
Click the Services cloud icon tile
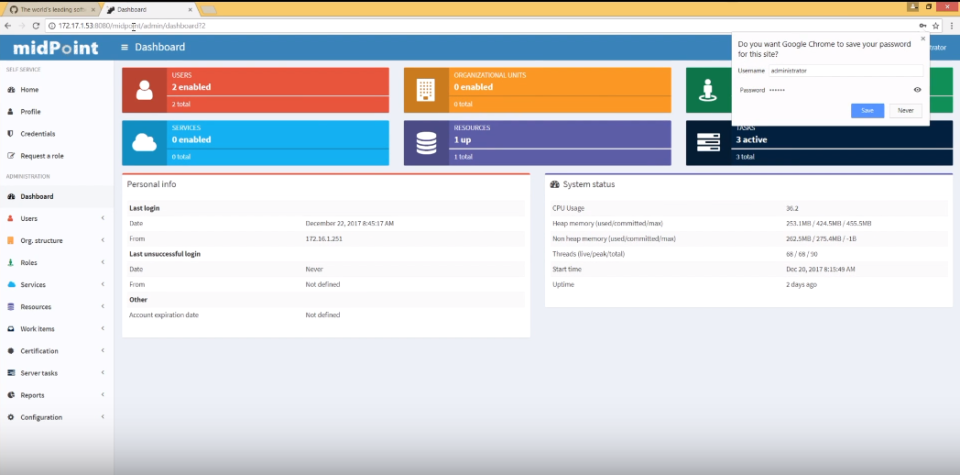[x=144, y=143]
